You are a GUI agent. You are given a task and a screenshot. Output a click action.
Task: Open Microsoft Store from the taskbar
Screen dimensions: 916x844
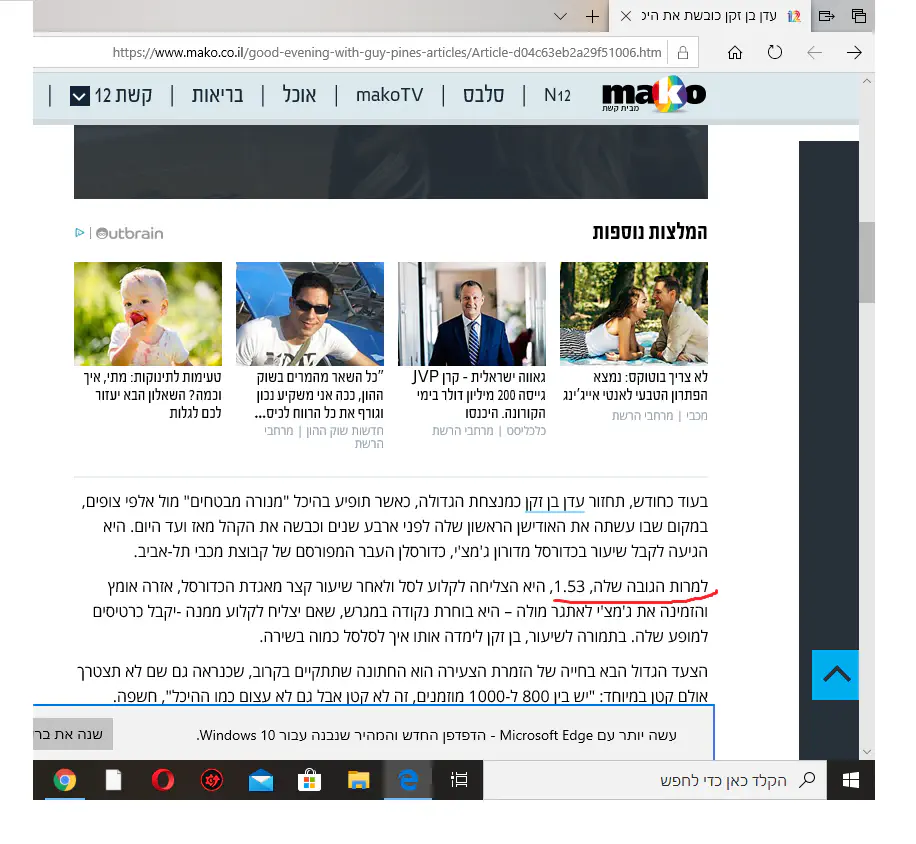tap(310, 780)
